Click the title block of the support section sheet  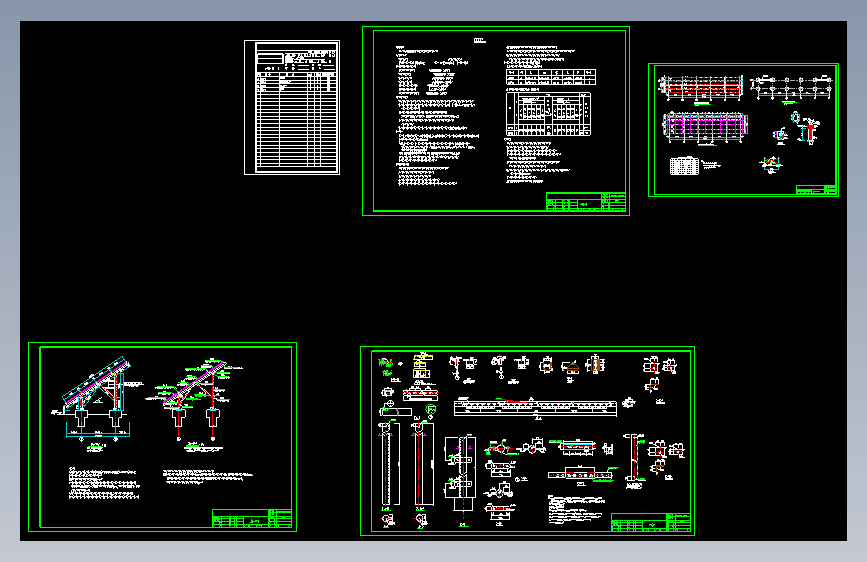[x=252, y=518]
